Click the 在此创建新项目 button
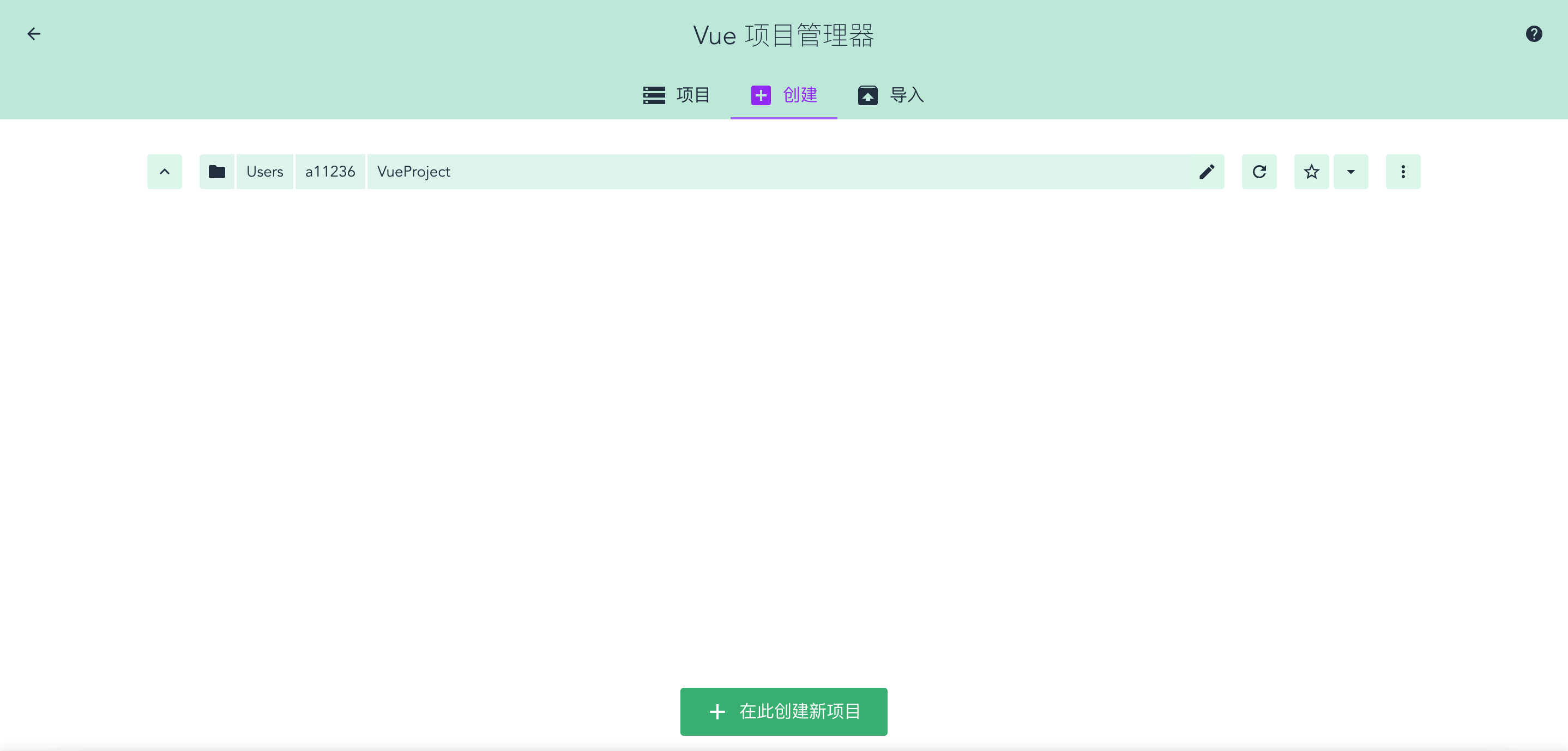 point(783,711)
